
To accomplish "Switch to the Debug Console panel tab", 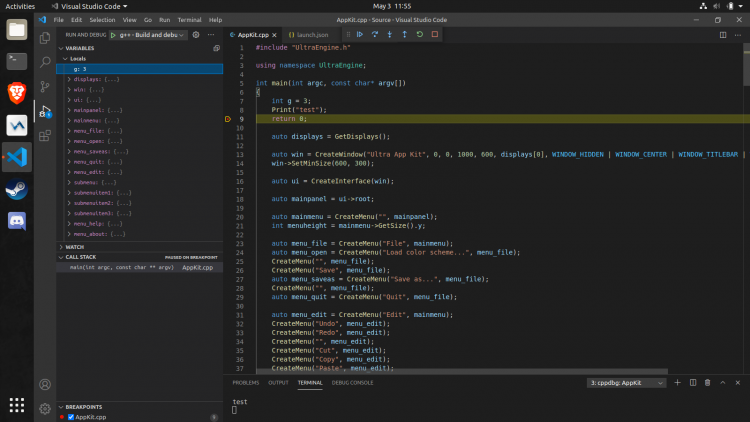I will 352,382.
